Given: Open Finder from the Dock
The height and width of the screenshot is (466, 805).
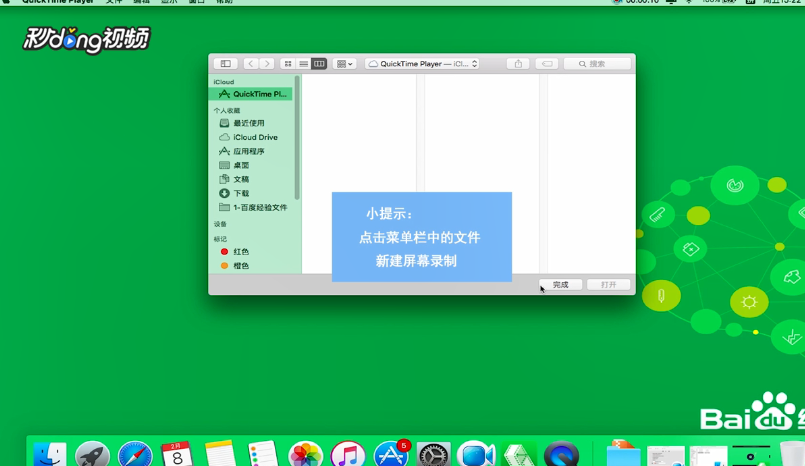Looking at the screenshot, I should click(x=50, y=454).
